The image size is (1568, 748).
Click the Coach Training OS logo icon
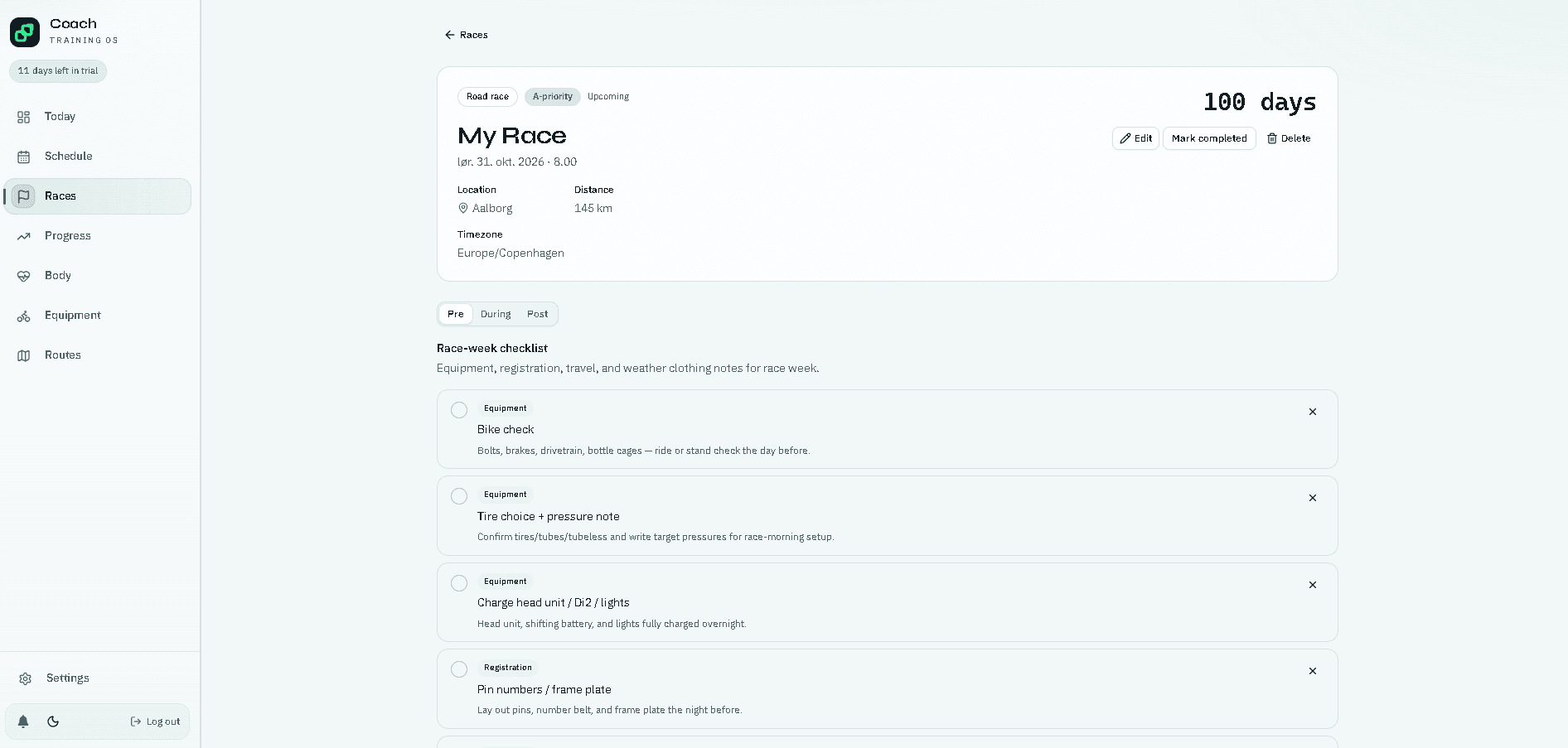(25, 32)
